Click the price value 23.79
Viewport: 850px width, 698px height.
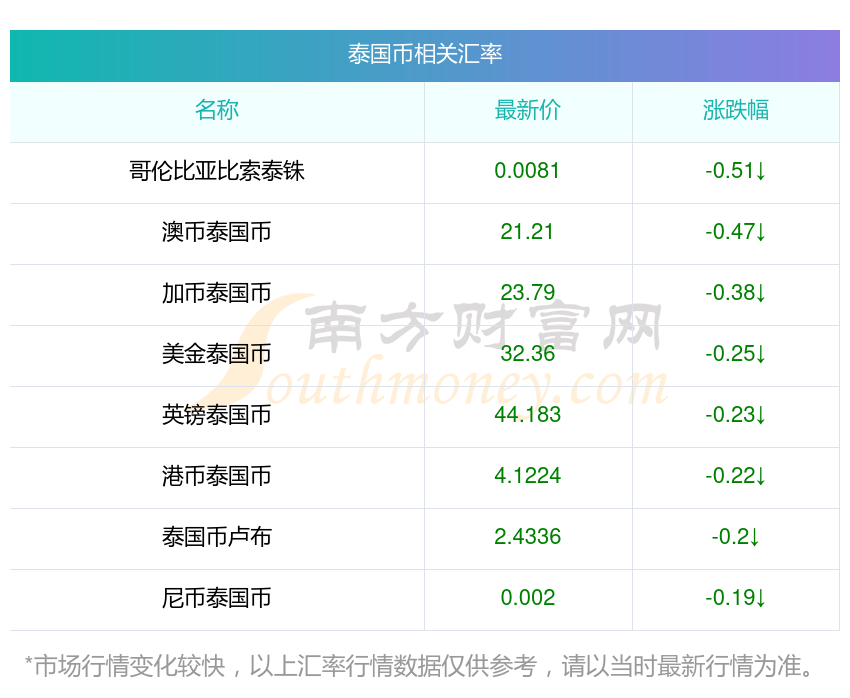527,293
